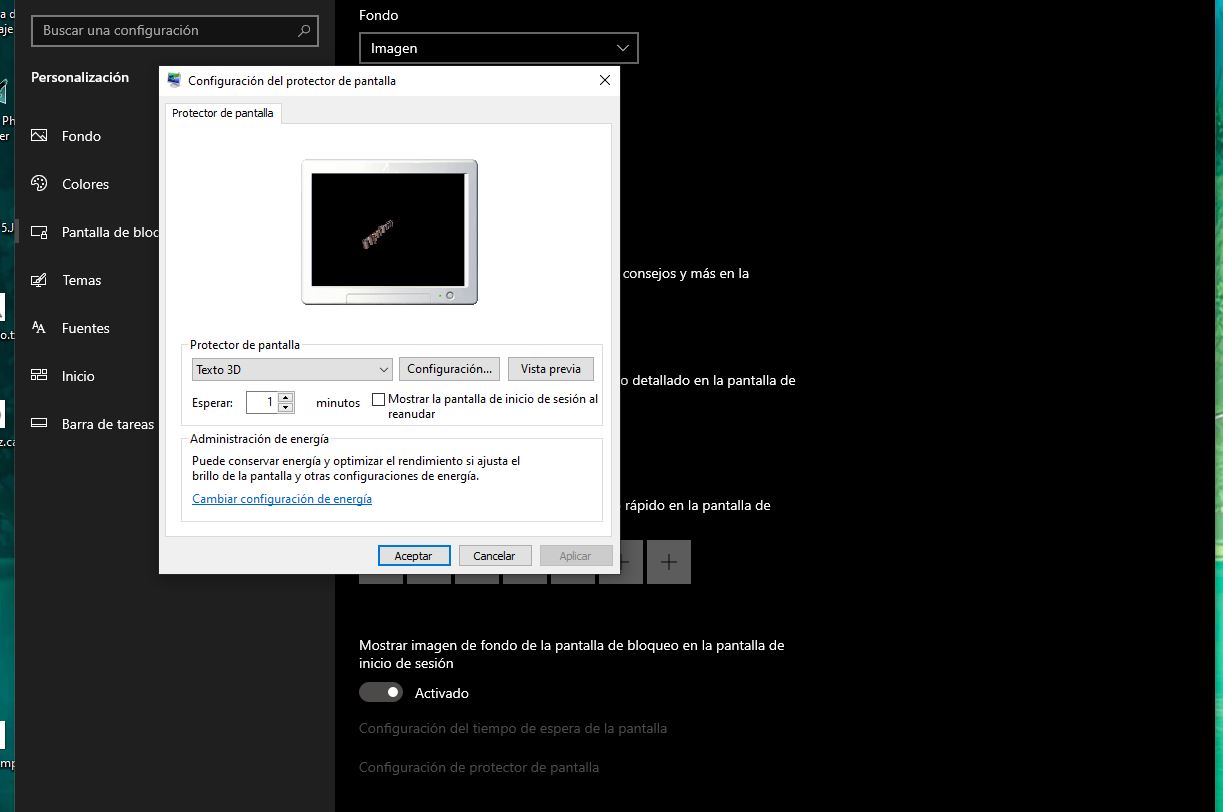
Task: Increase wait minutes with the up arrow
Action: tap(286, 397)
